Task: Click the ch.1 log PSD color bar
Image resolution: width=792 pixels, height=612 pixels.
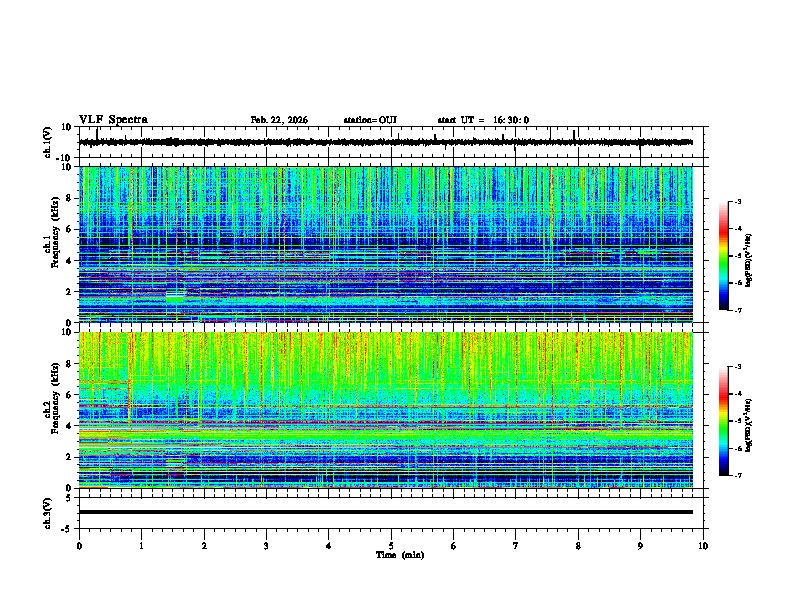Action: coord(723,256)
